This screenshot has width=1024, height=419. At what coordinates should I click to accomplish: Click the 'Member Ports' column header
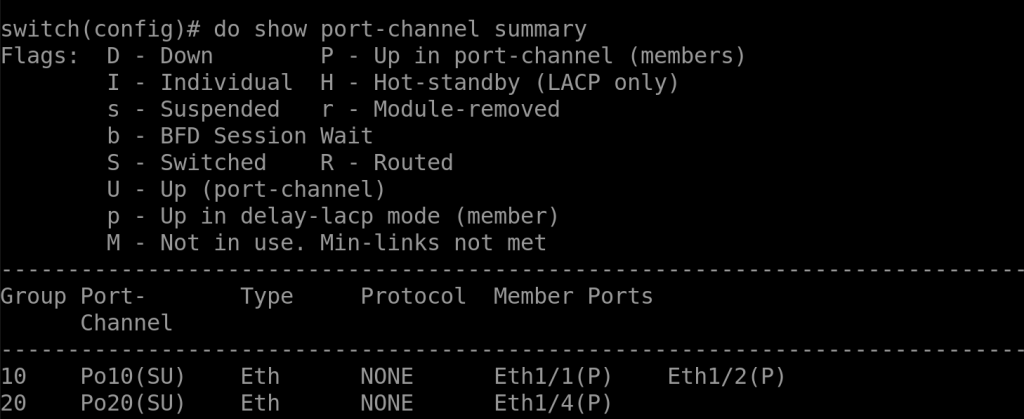coord(573,296)
